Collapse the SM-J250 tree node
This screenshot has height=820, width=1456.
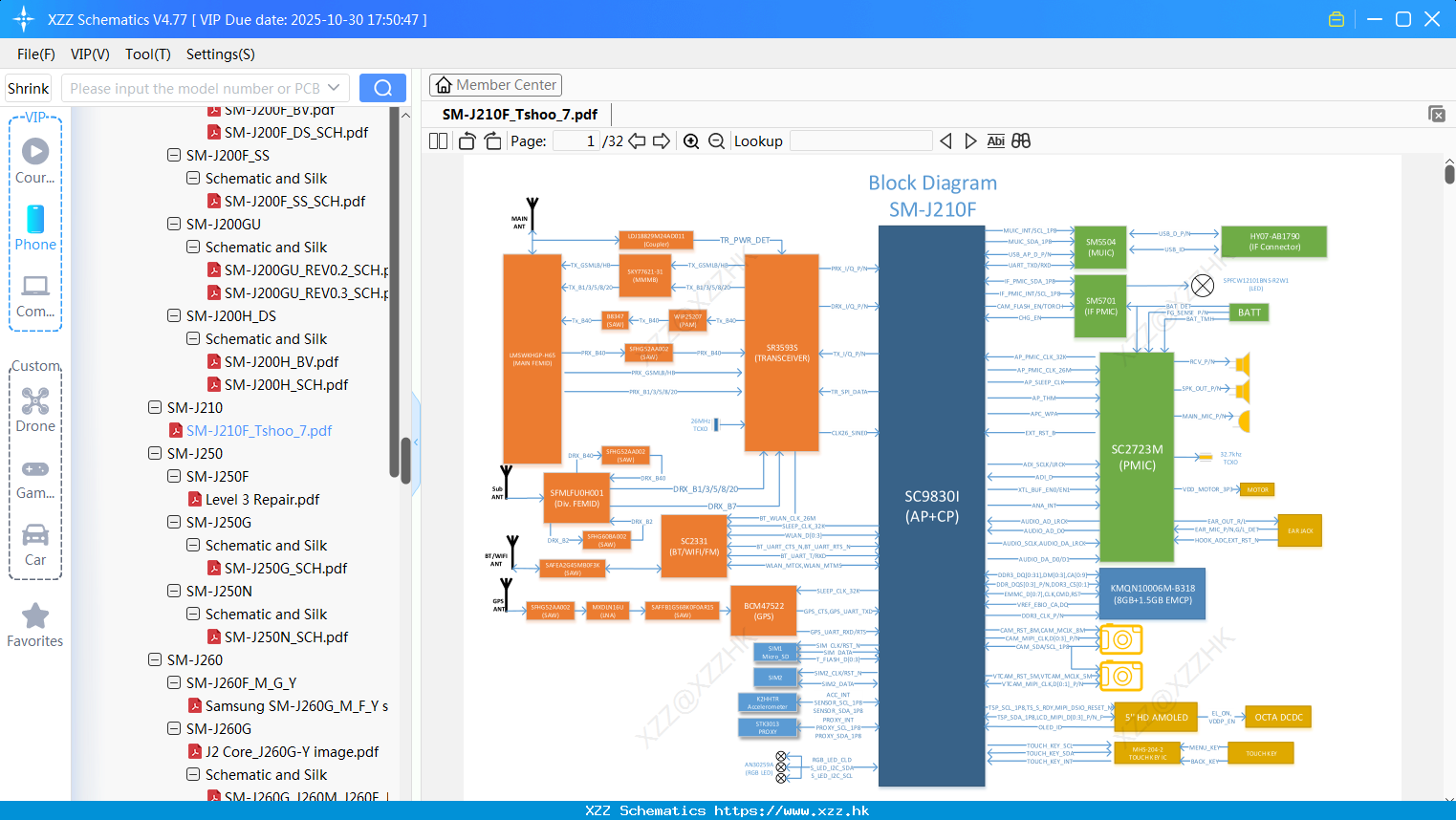155,453
